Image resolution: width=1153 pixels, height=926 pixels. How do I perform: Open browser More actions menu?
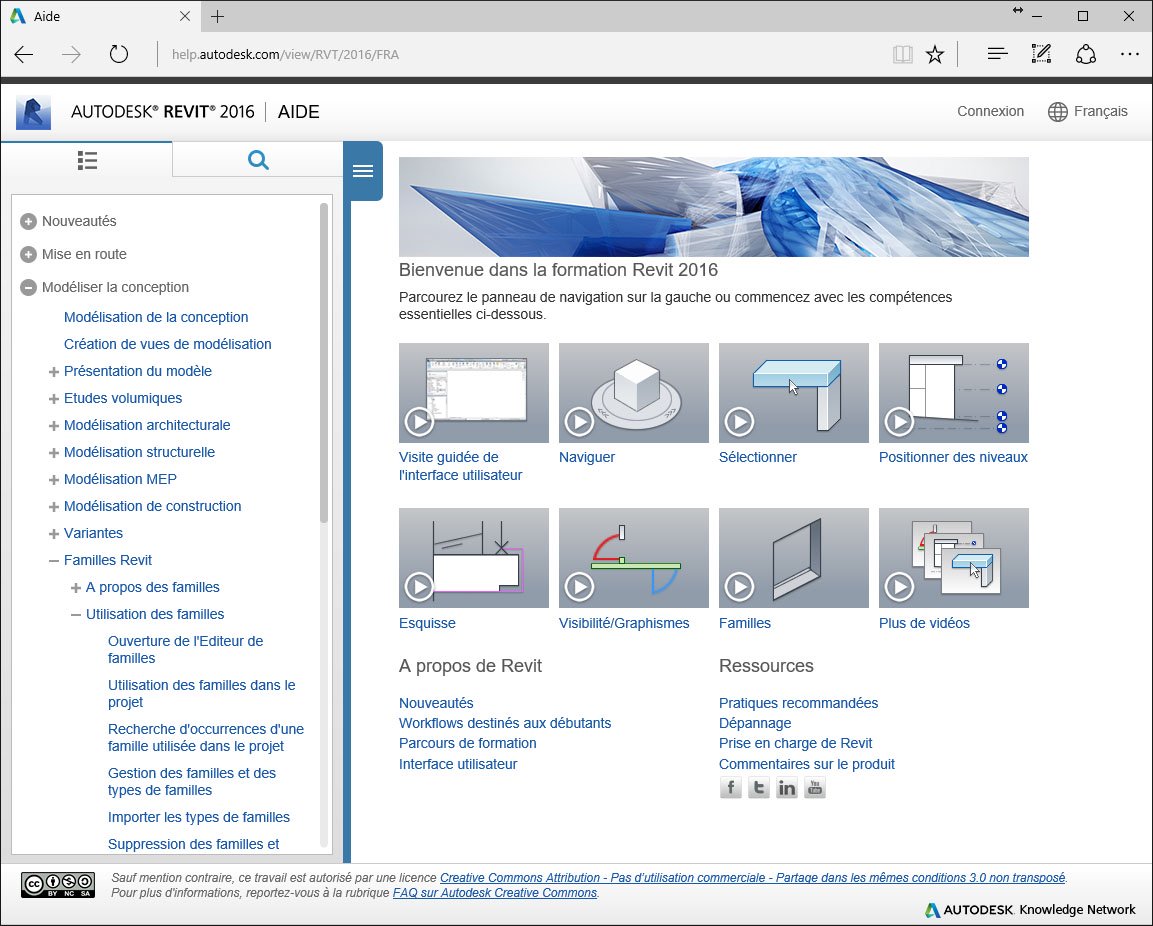1129,54
